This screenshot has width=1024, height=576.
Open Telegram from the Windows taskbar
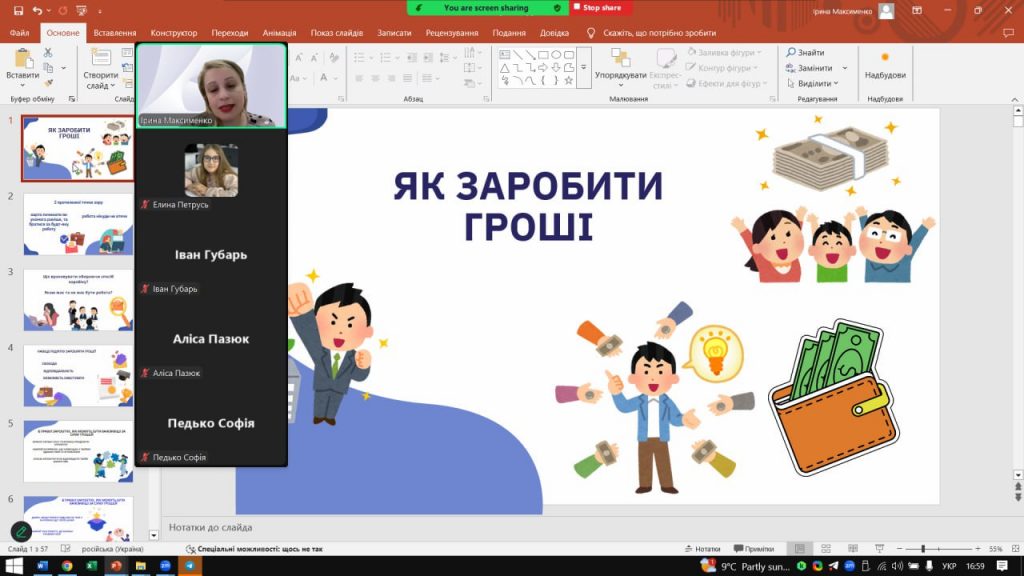[x=188, y=566]
